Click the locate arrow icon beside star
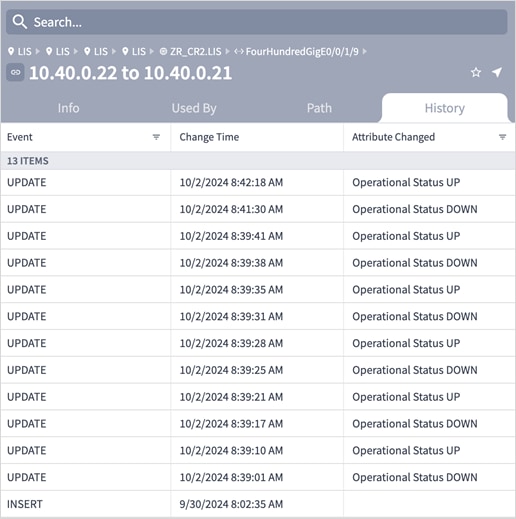The image size is (516, 519). (x=497, y=72)
